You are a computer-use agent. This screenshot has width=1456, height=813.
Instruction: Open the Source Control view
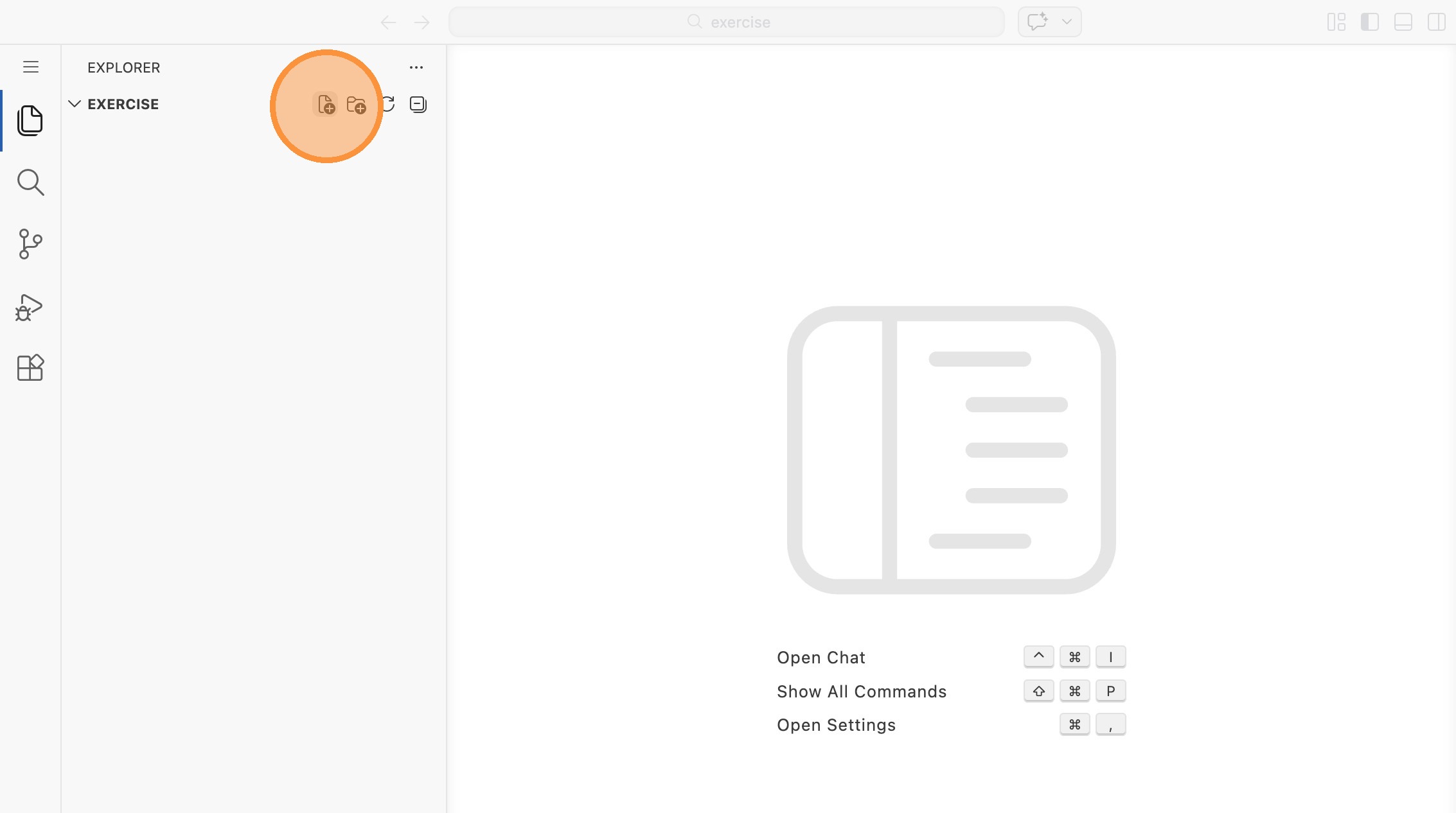click(30, 244)
